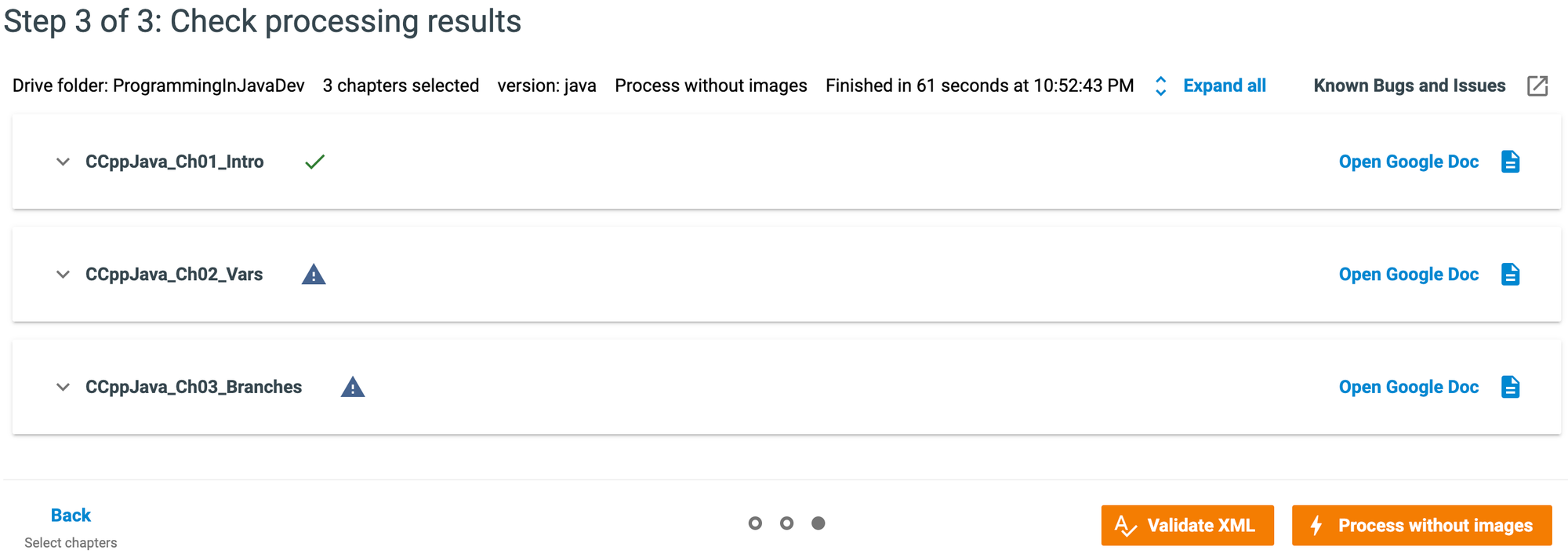The width and height of the screenshot is (1568, 554).
Task: Click the warning triangle for CCppJava_Ch02_Vars
Action: point(313,274)
